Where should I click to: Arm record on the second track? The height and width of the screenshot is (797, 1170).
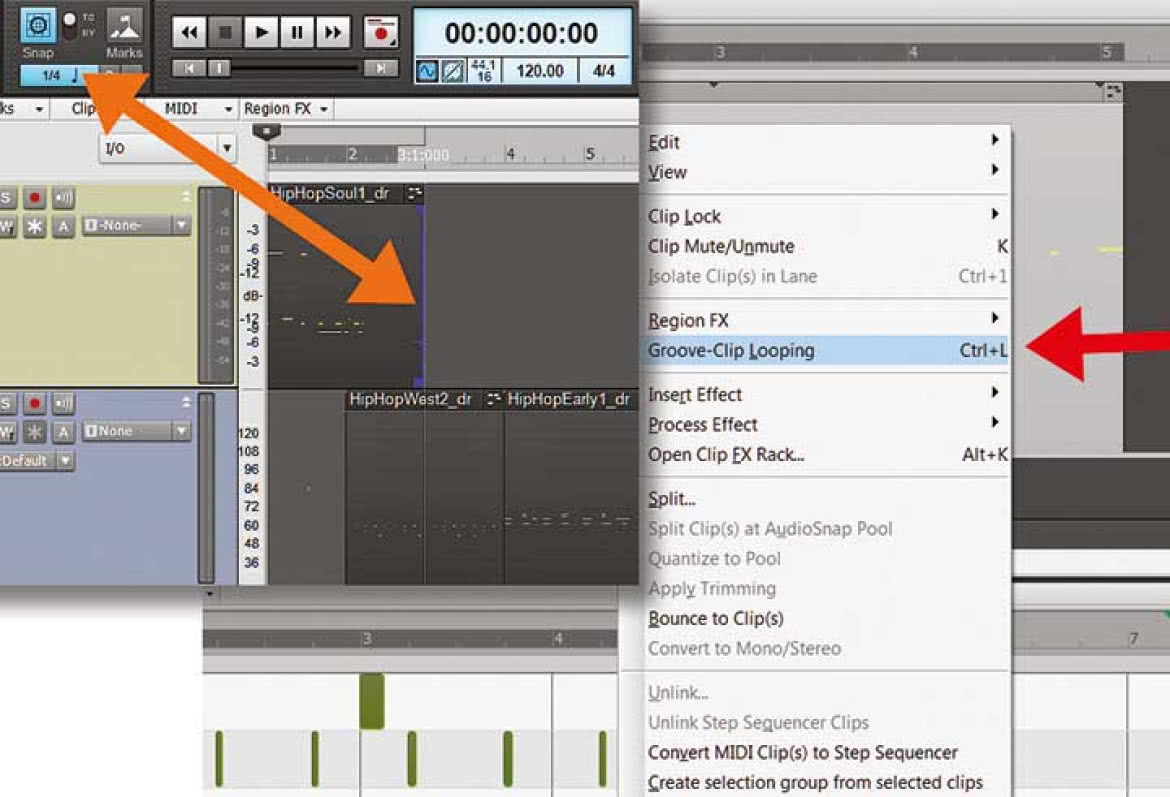coord(34,404)
